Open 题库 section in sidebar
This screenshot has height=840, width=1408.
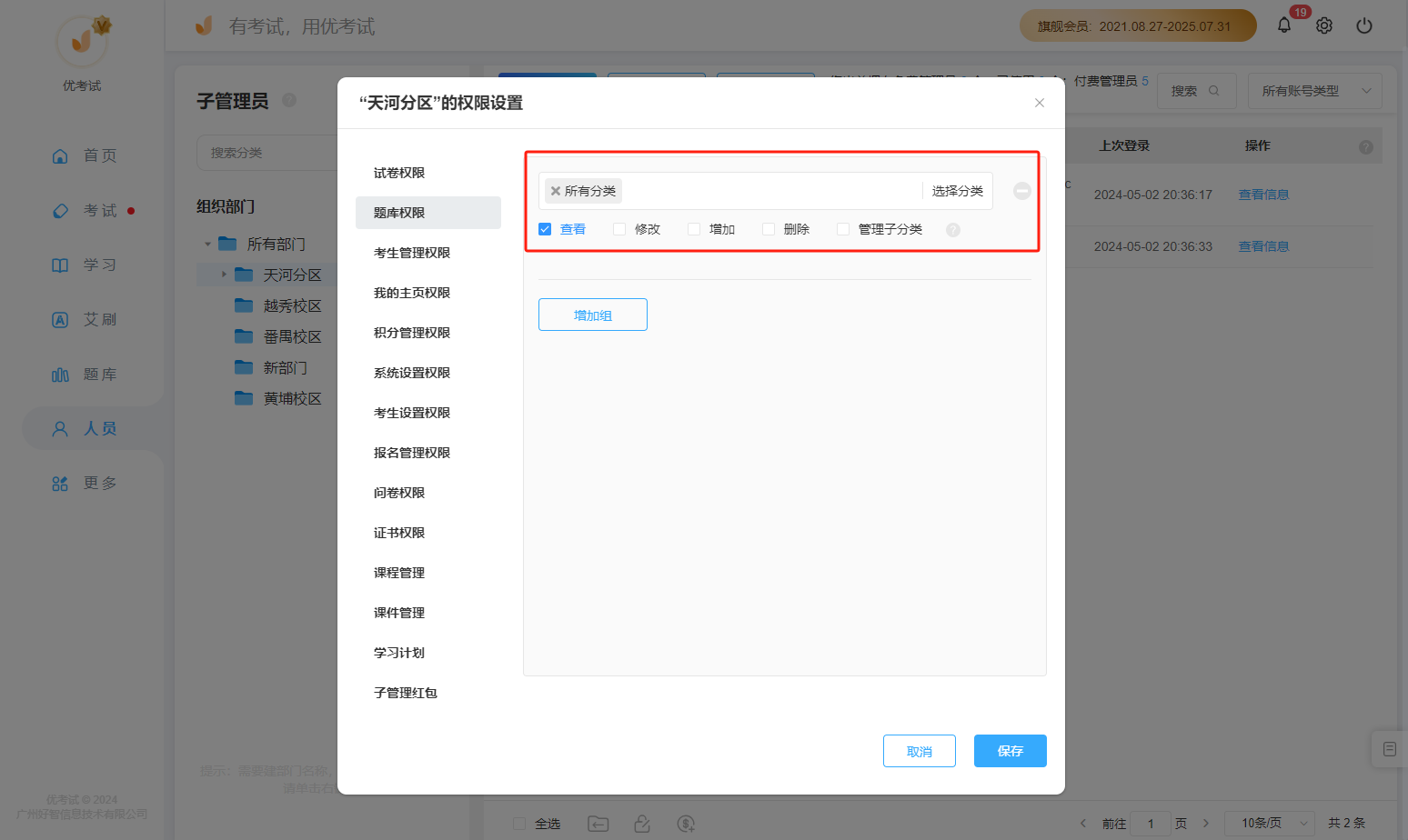click(x=84, y=374)
